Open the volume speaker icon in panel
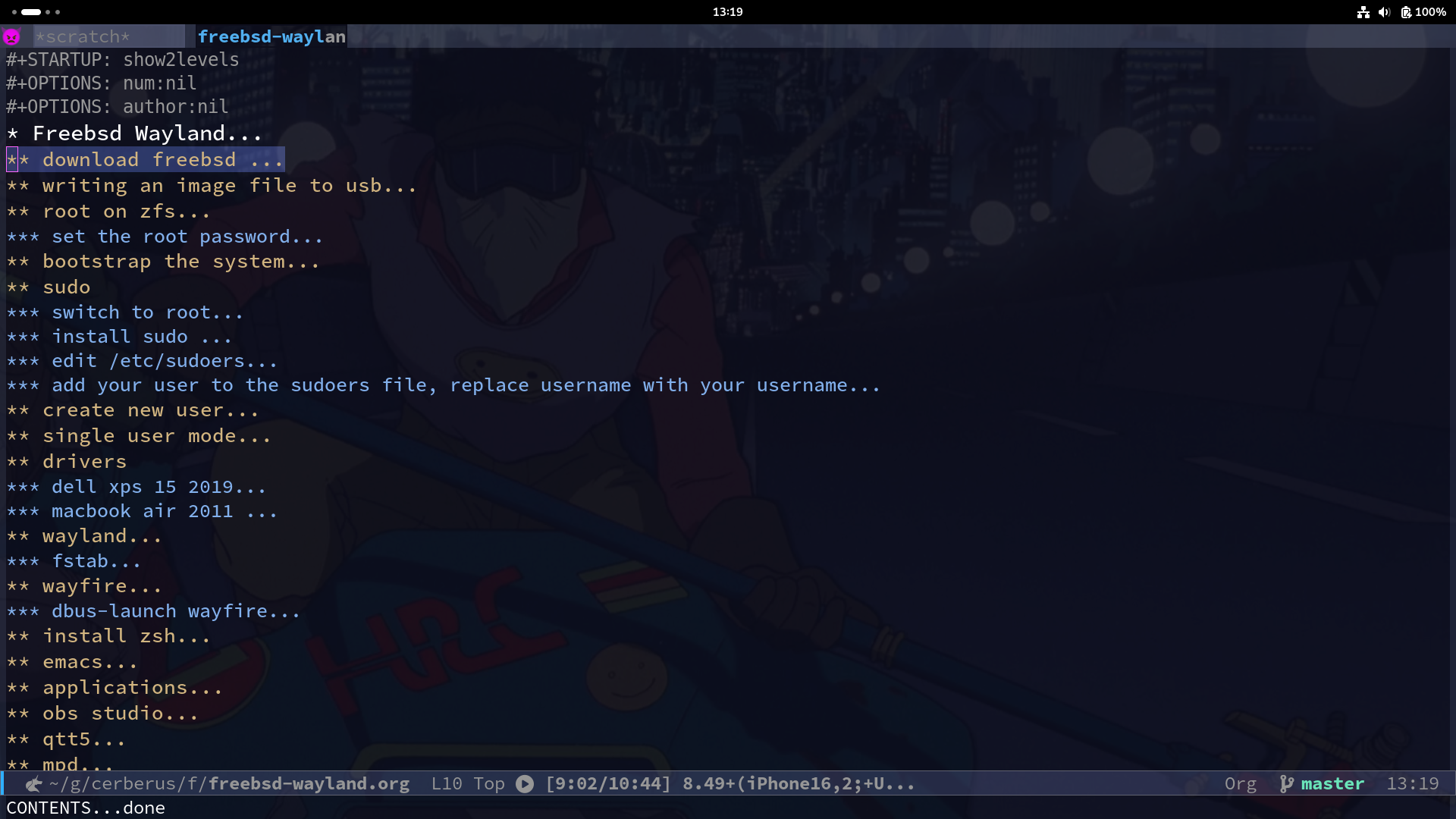The height and width of the screenshot is (819, 1456). point(1384,12)
